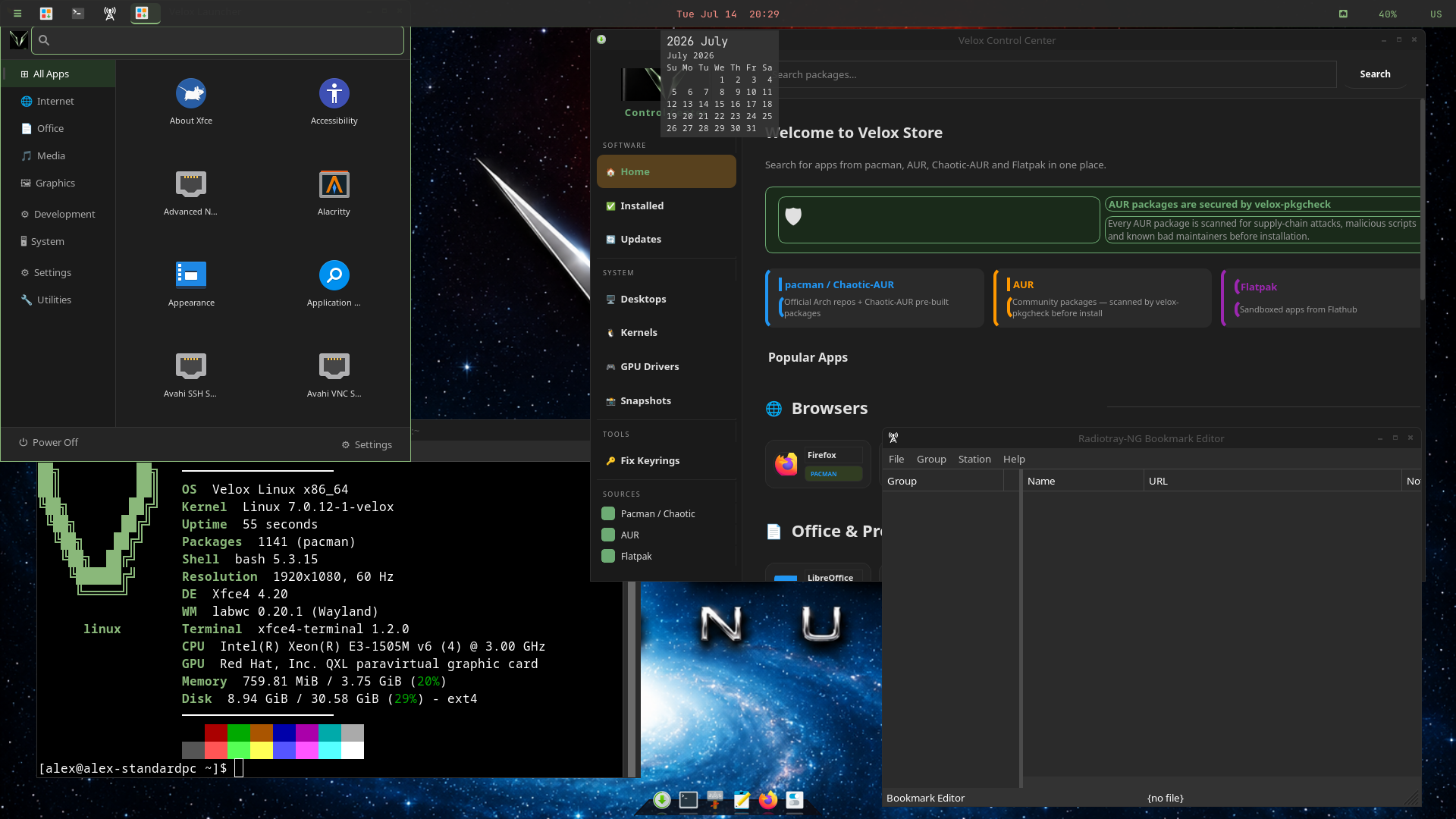This screenshot has height=819, width=1456.
Task: Open the Help menu in Bookmark Editor
Action: pyautogui.click(x=1014, y=459)
